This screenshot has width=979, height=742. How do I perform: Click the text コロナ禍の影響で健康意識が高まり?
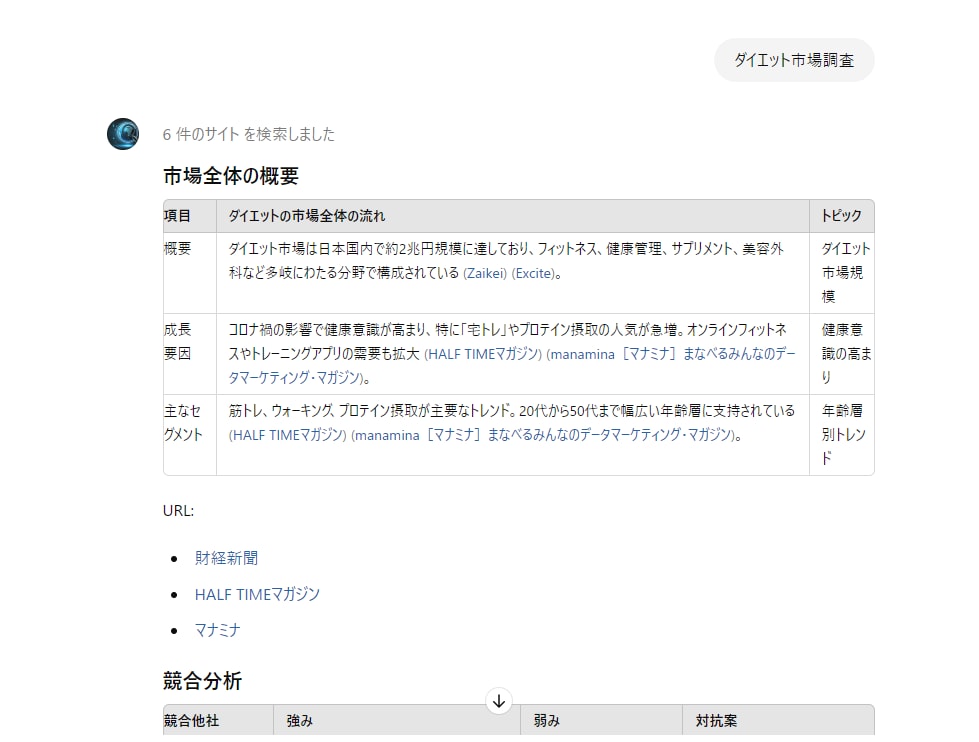(328, 330)
